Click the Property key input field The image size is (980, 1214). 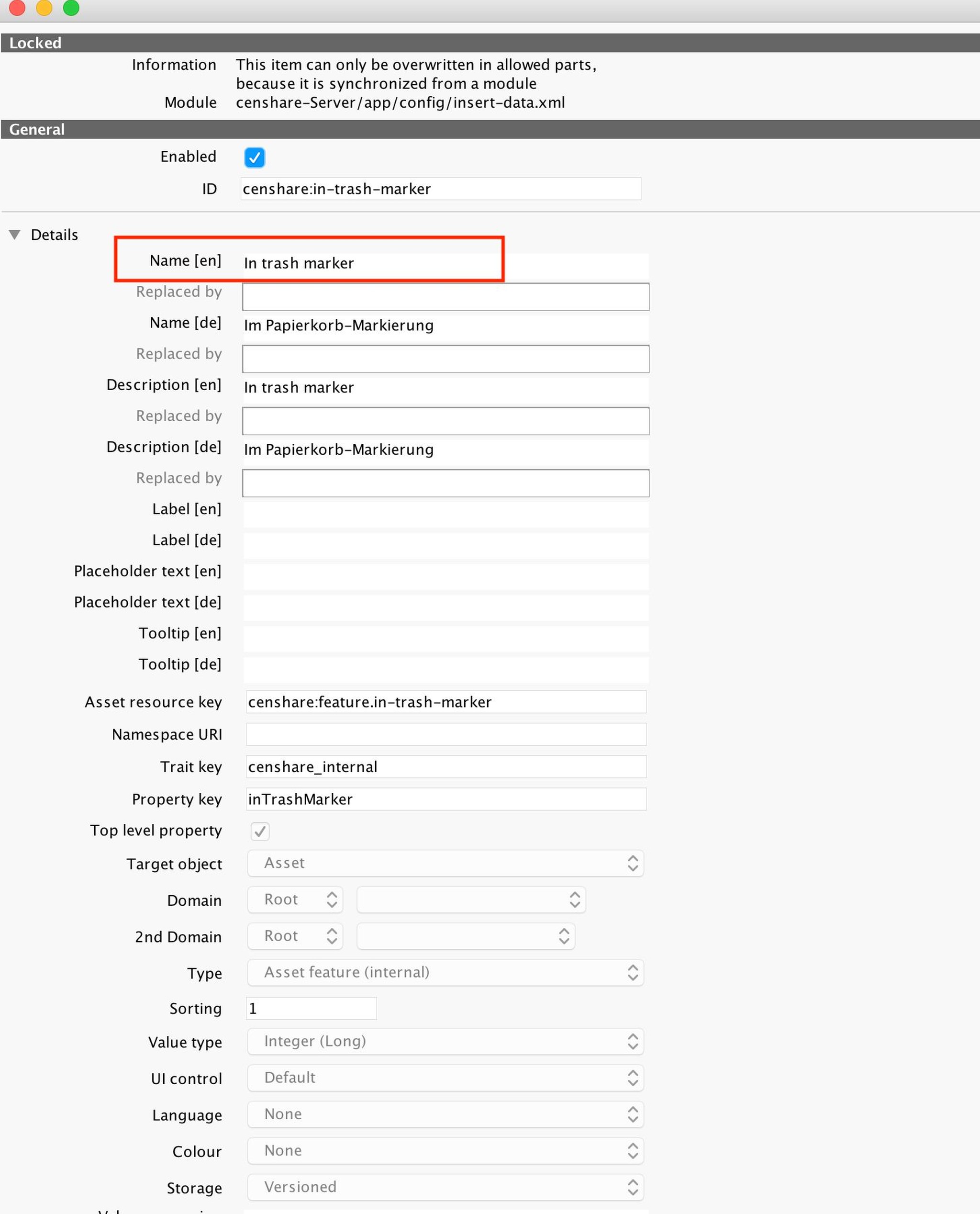446,799
